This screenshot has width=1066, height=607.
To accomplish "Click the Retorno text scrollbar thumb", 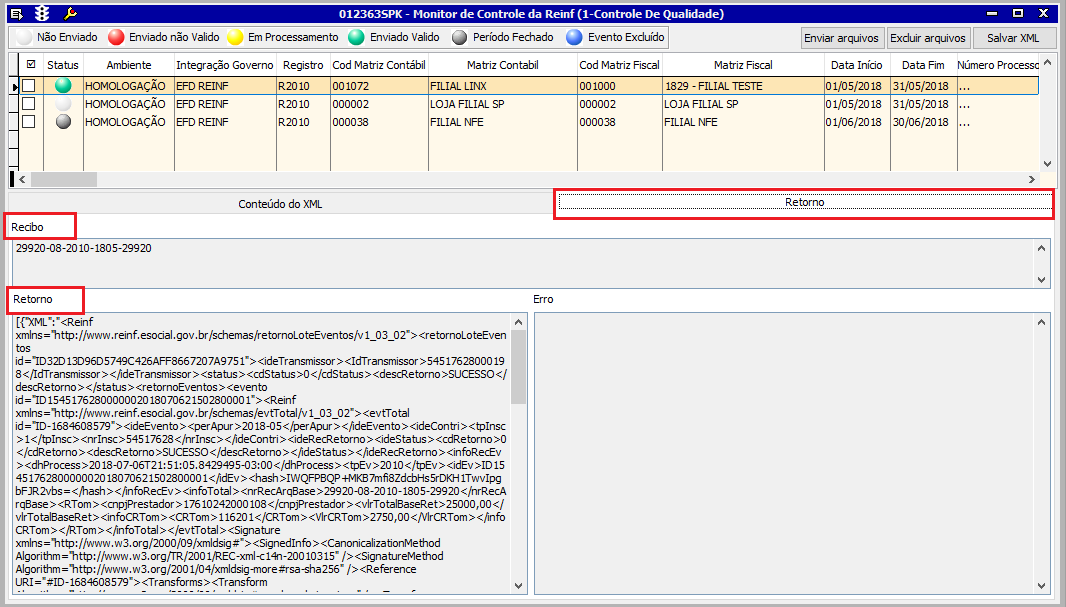I will tap(518, 367).
